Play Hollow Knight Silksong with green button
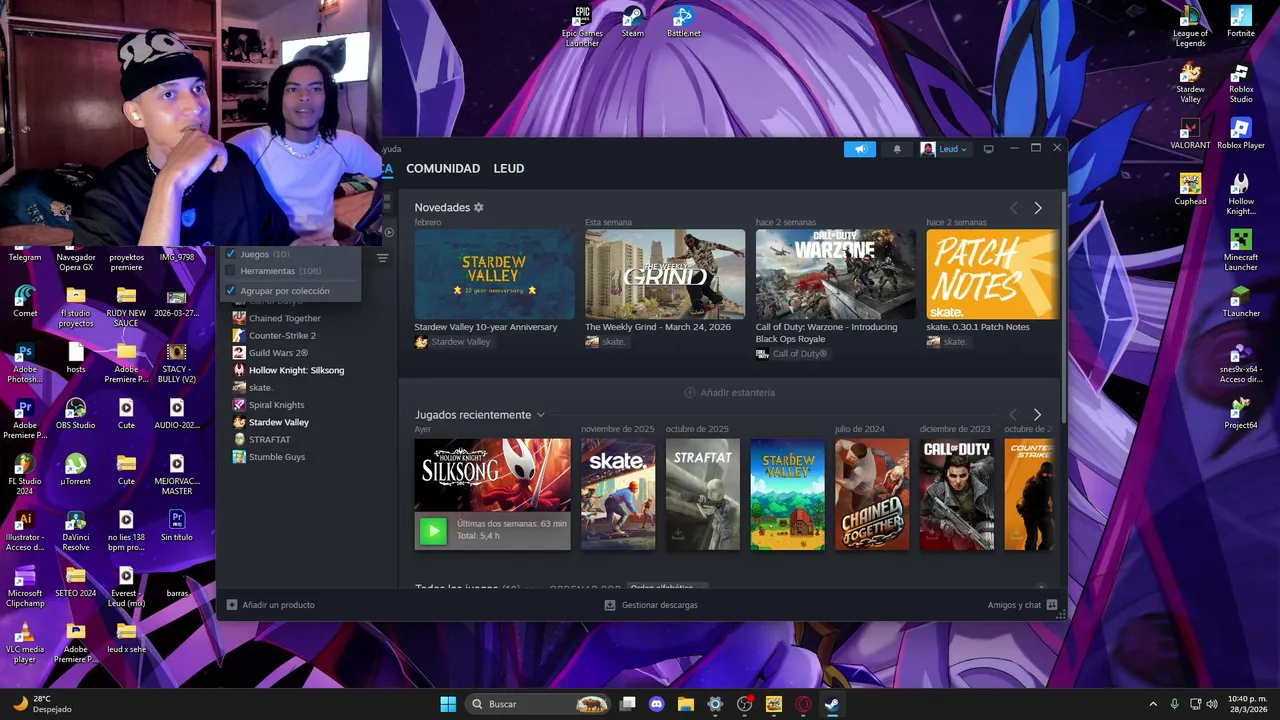 [x=433, y=531]
